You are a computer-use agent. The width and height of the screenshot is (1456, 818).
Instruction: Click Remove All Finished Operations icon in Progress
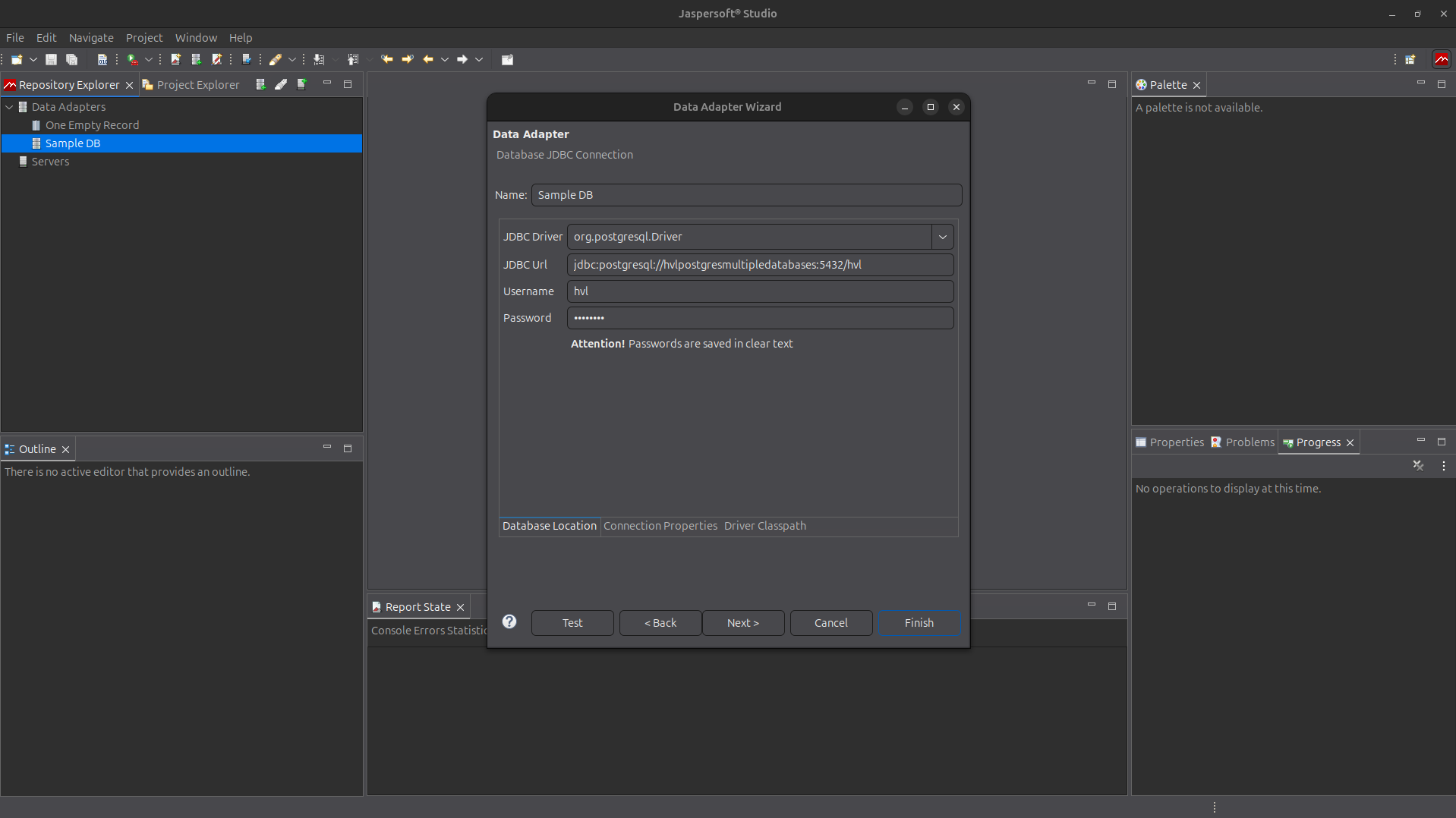[x=1418, y=466]
